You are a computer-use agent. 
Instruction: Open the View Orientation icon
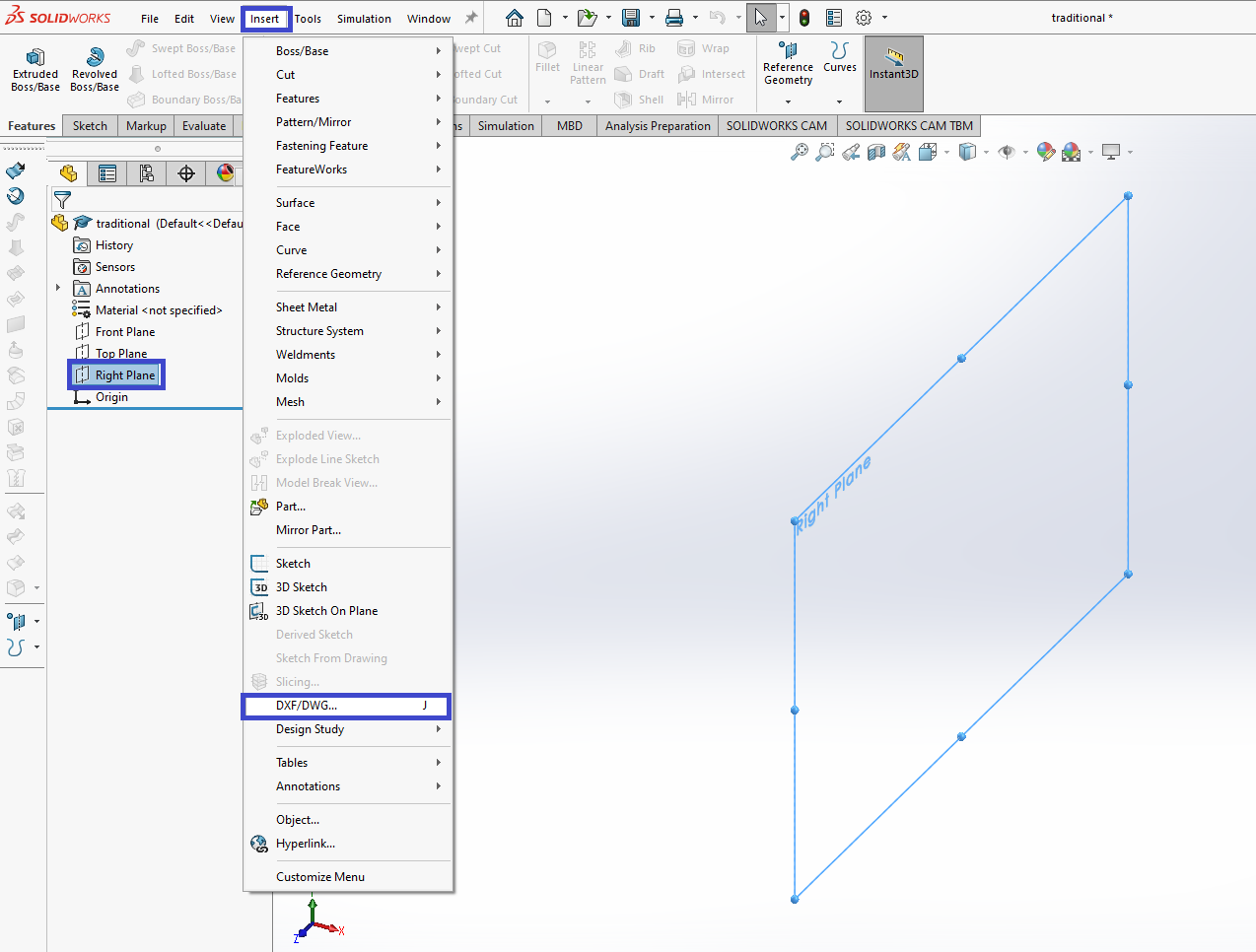pos(927,152)
